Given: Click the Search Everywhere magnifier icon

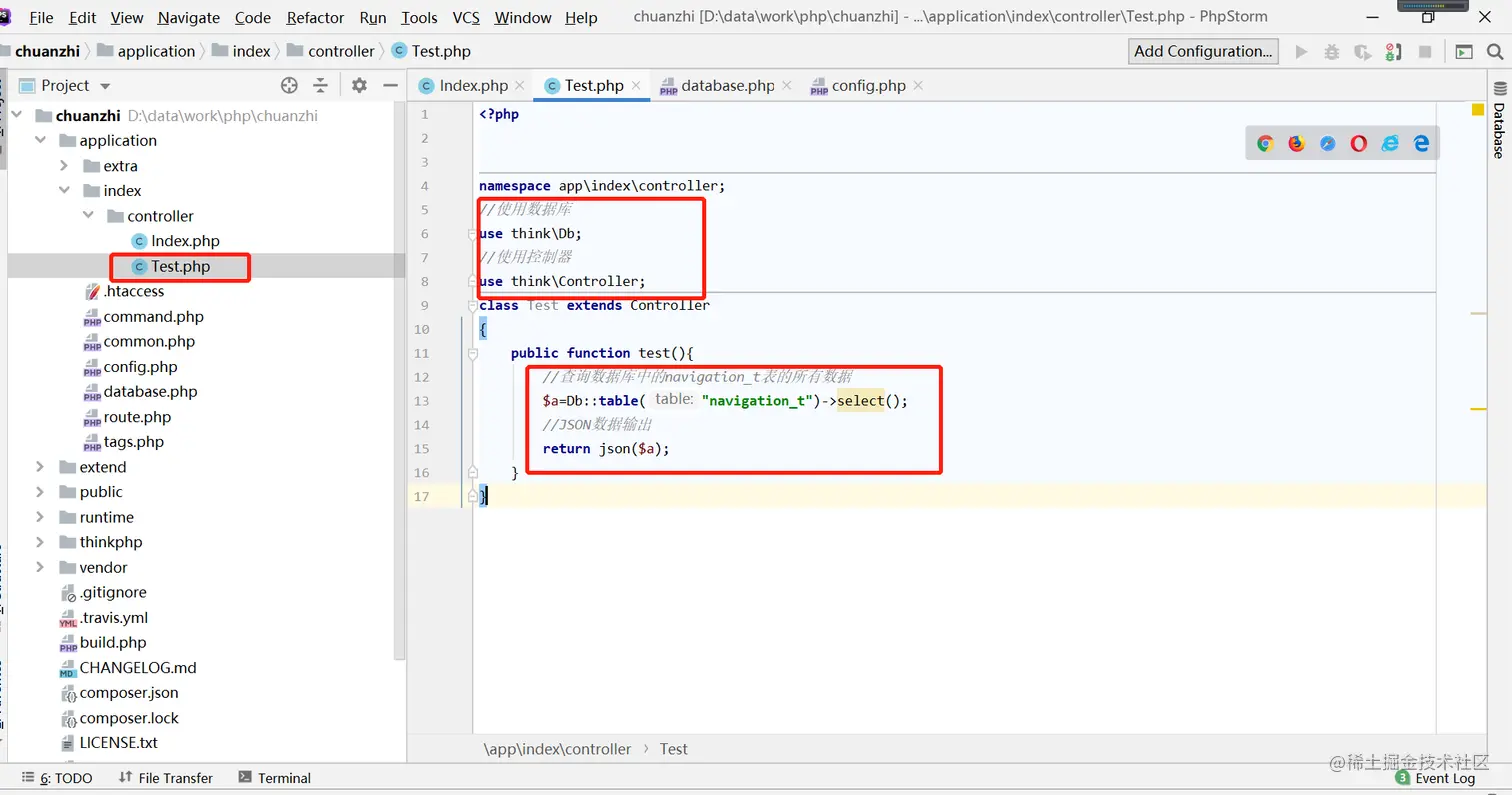Looking at the screenshot, I should tap(1494, 52).
